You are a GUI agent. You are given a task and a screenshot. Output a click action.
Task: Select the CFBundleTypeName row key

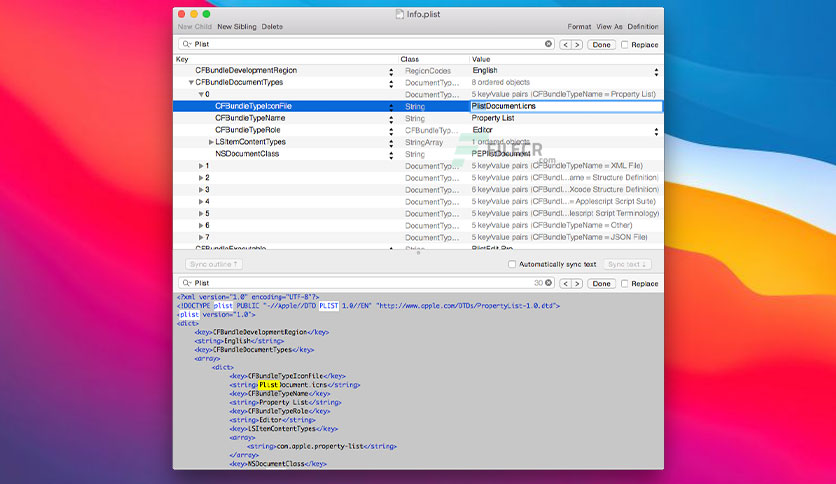[250, 118]
